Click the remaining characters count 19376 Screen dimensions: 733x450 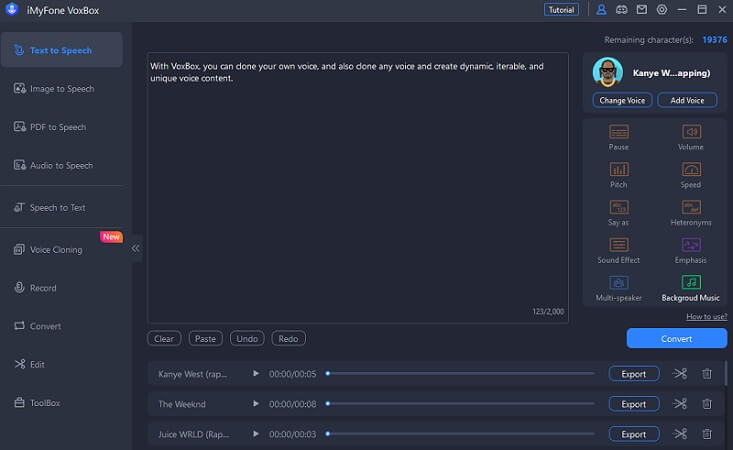[x=714, y=40]
